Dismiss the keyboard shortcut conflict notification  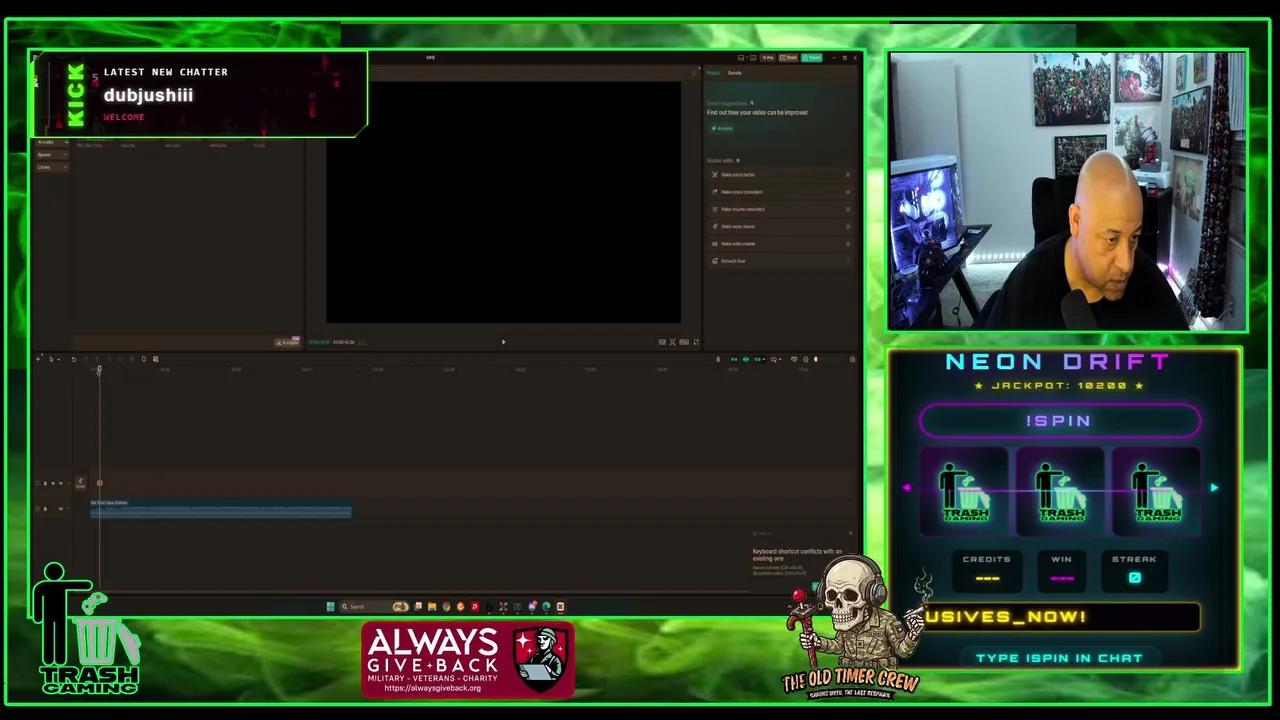point(851,533)
